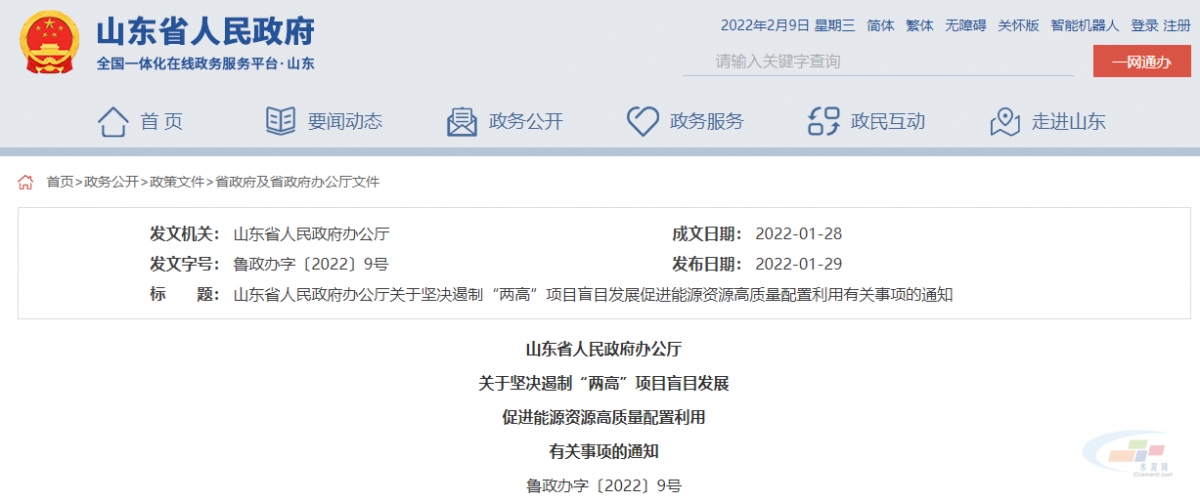
Task: Click the 注册 register link
Action: (x=1177, y=26)
